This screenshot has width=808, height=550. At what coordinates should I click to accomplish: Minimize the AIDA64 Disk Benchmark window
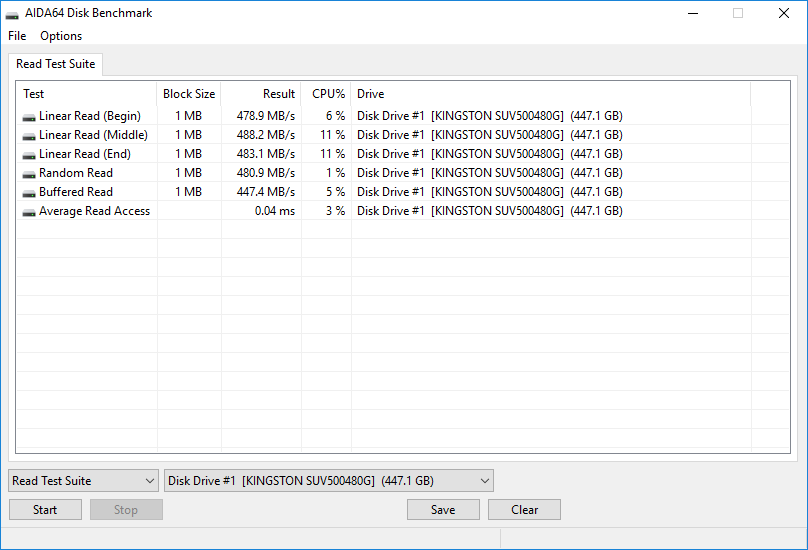[x=693, y=13]
